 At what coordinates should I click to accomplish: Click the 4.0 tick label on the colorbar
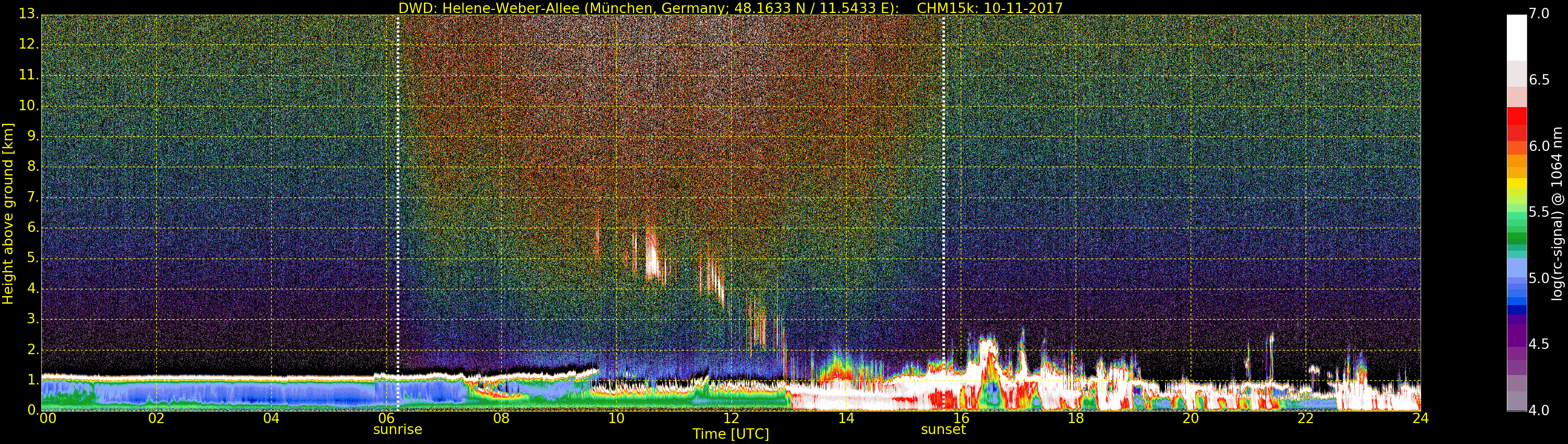click(1539, 411)
